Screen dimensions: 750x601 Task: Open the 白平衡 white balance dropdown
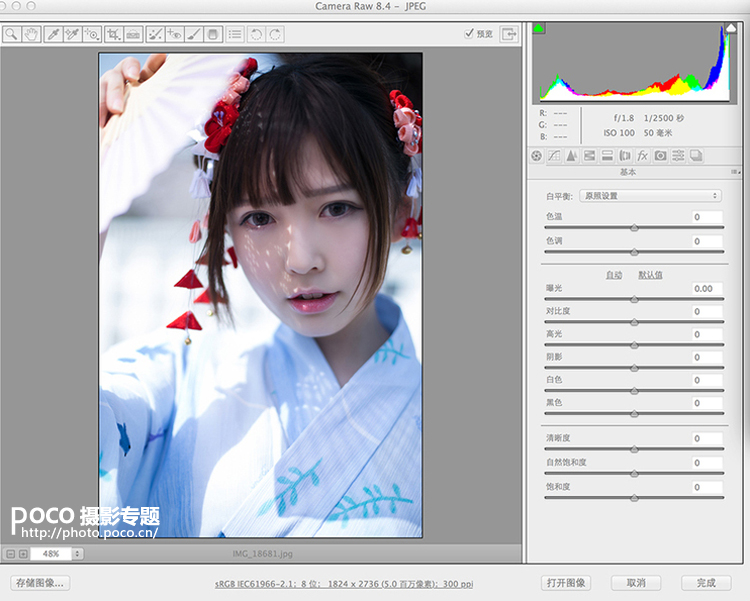point(651,196)
